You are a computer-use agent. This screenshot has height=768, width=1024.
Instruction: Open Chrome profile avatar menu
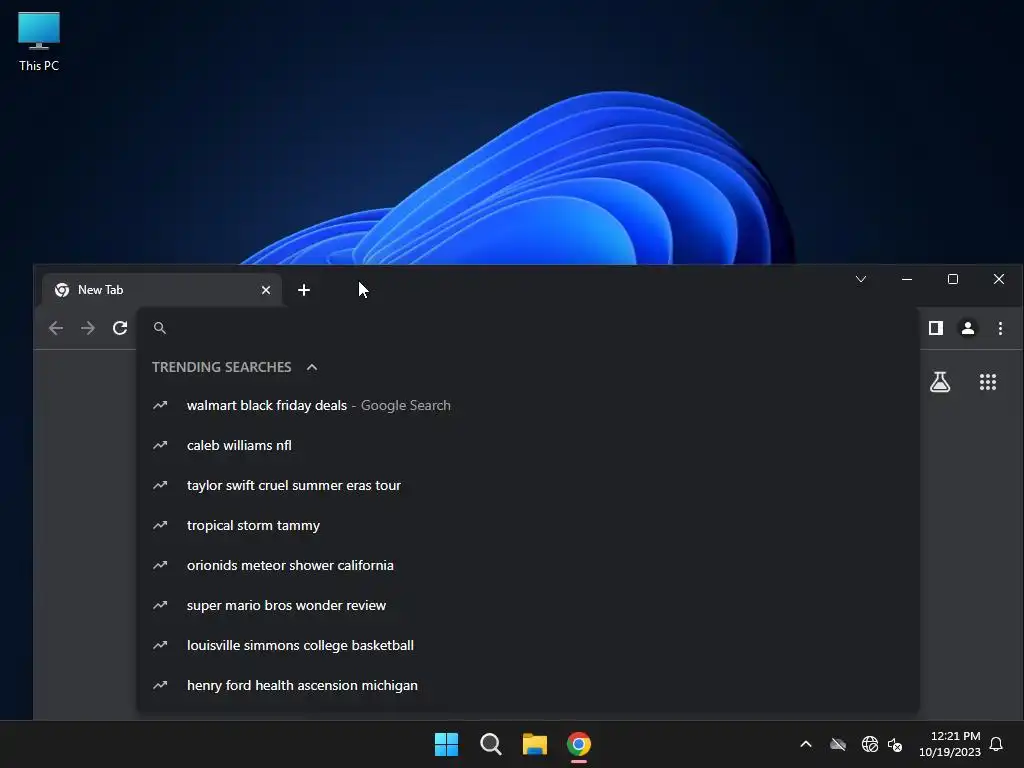(x=968, y=328)
